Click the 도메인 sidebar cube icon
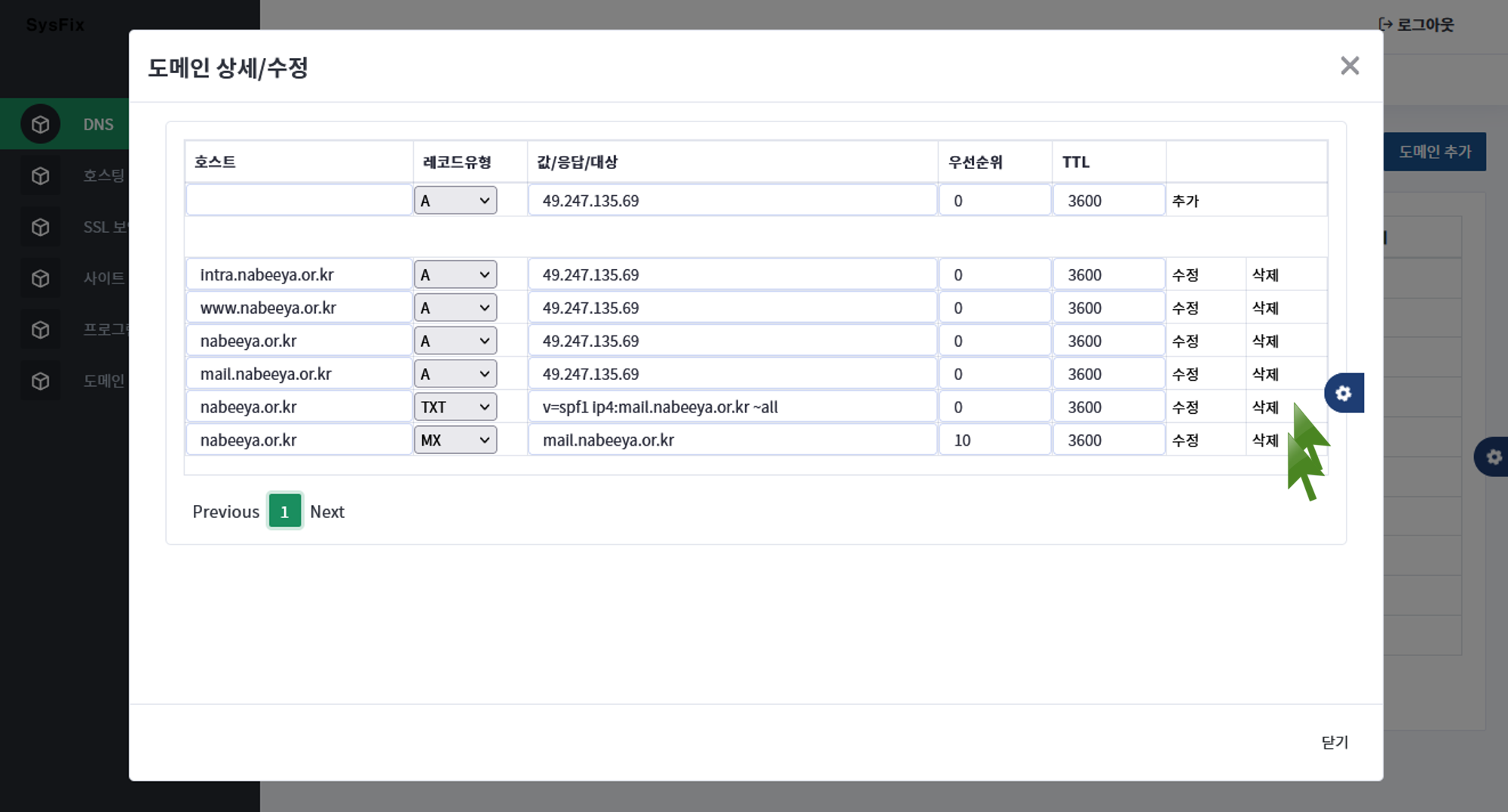The image size is (1508, 812). tap(40, 381)
